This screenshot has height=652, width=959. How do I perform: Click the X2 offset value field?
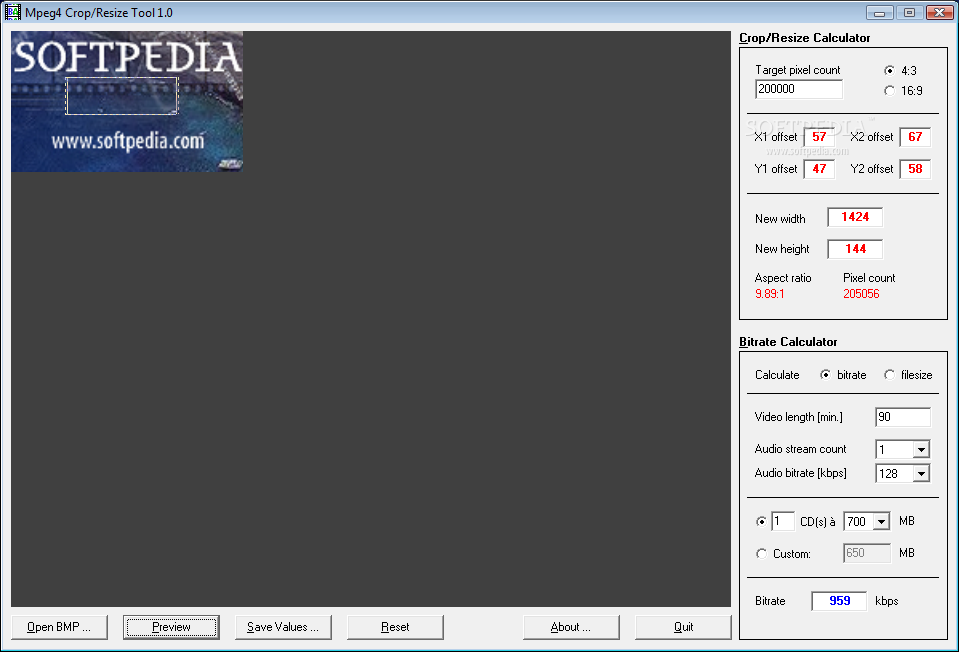click(916, 137)
